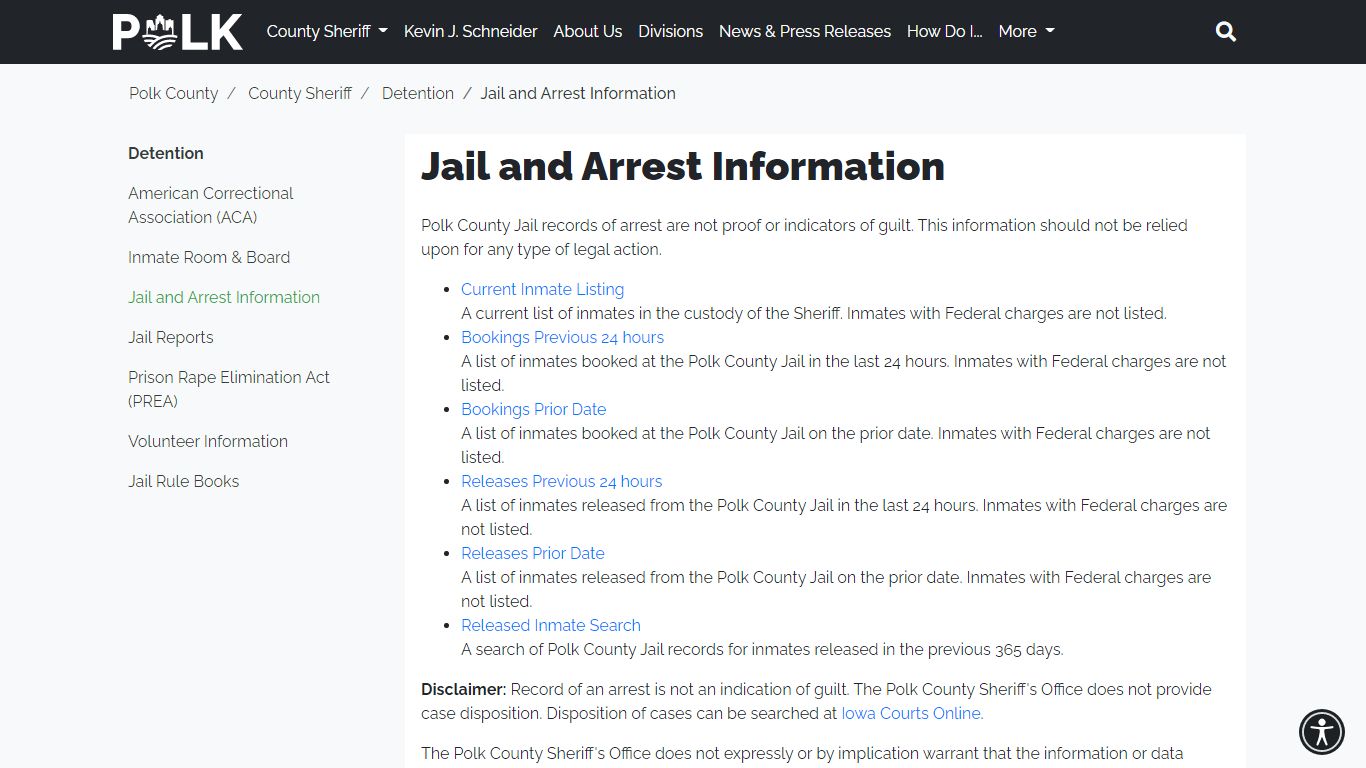1366x768 pixels.
Task: Open Prison Rape Elimination Act (PREA) link
Action: (x=229, y=389)
